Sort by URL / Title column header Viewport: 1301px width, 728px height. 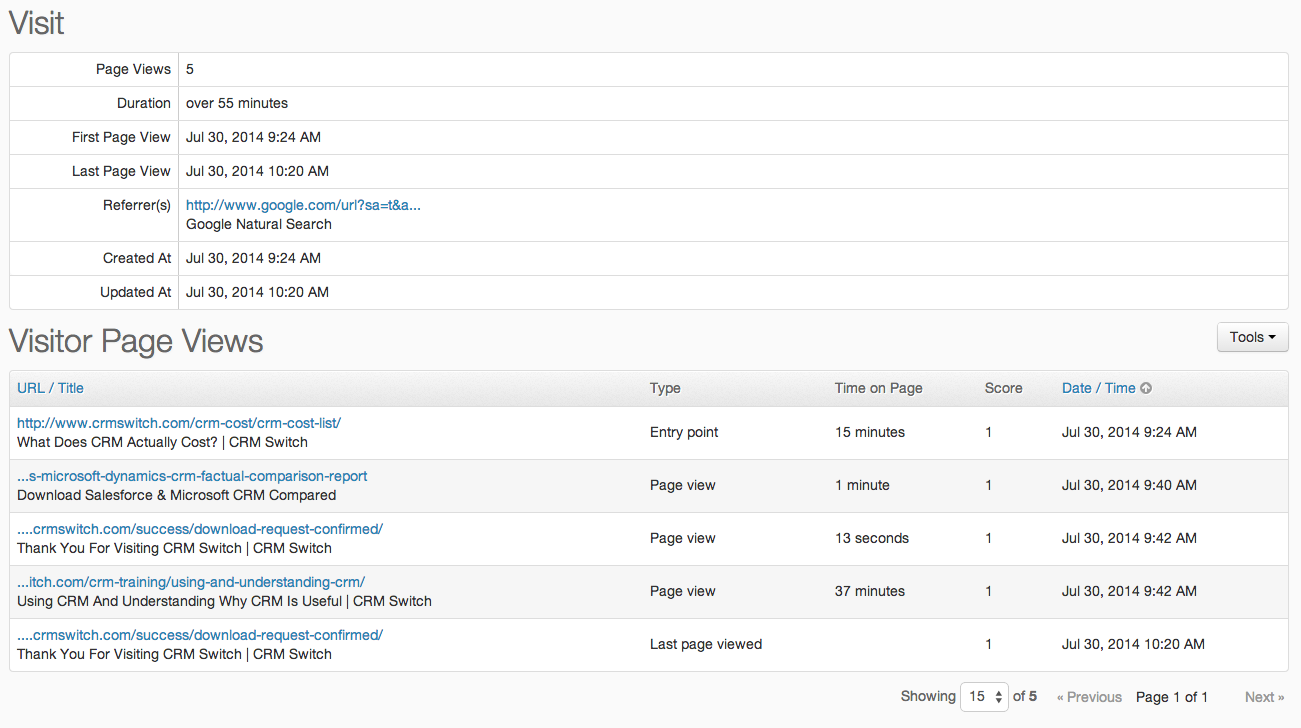50,388
